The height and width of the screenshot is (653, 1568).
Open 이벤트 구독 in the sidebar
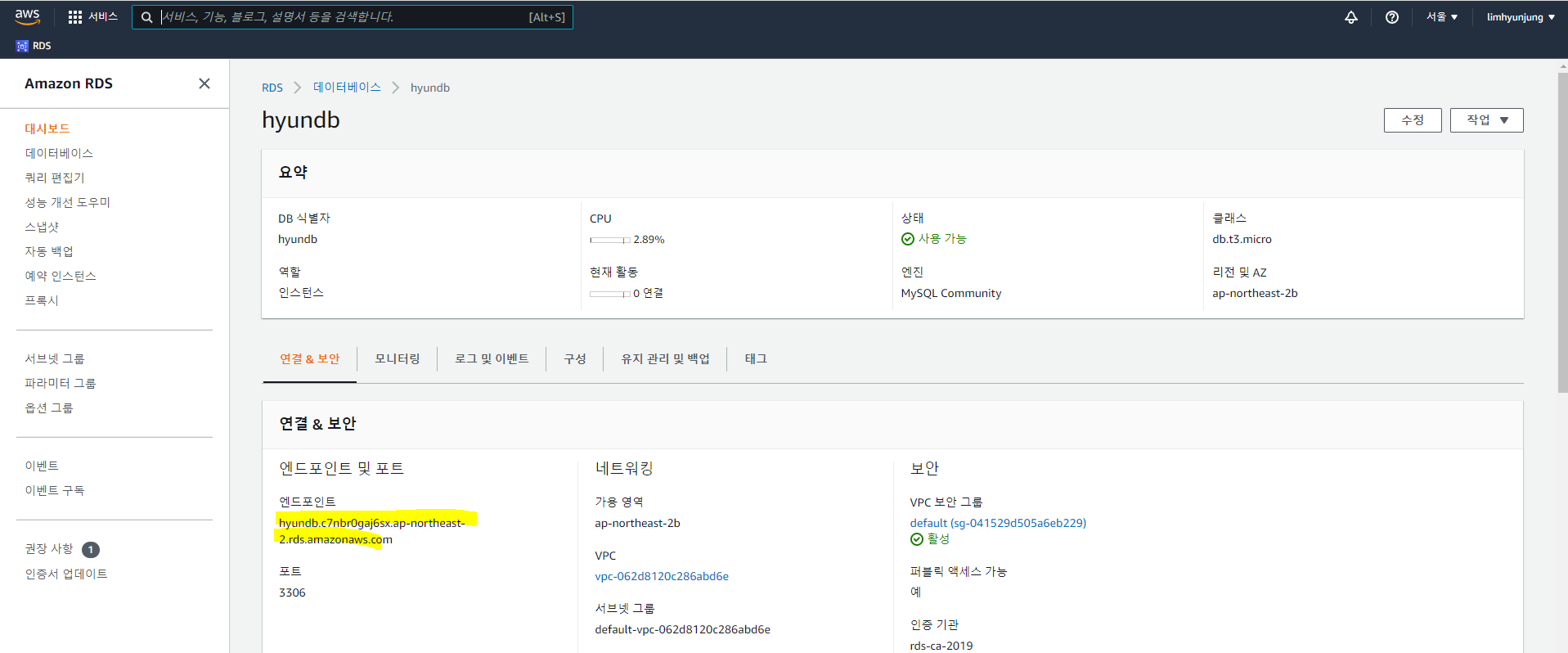[x=55, y=490]
